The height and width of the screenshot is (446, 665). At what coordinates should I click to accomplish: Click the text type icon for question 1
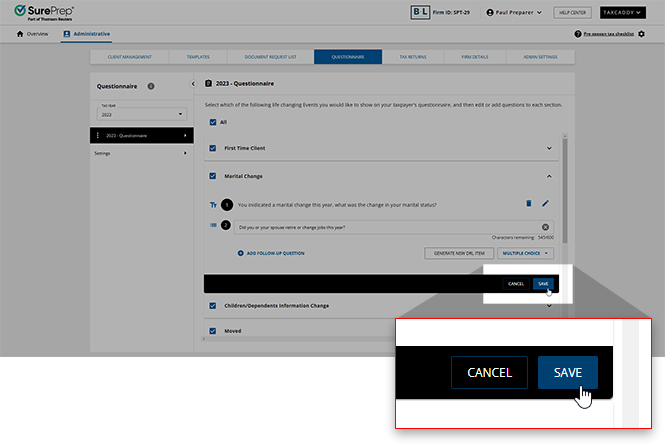click(x=213, y=205)
